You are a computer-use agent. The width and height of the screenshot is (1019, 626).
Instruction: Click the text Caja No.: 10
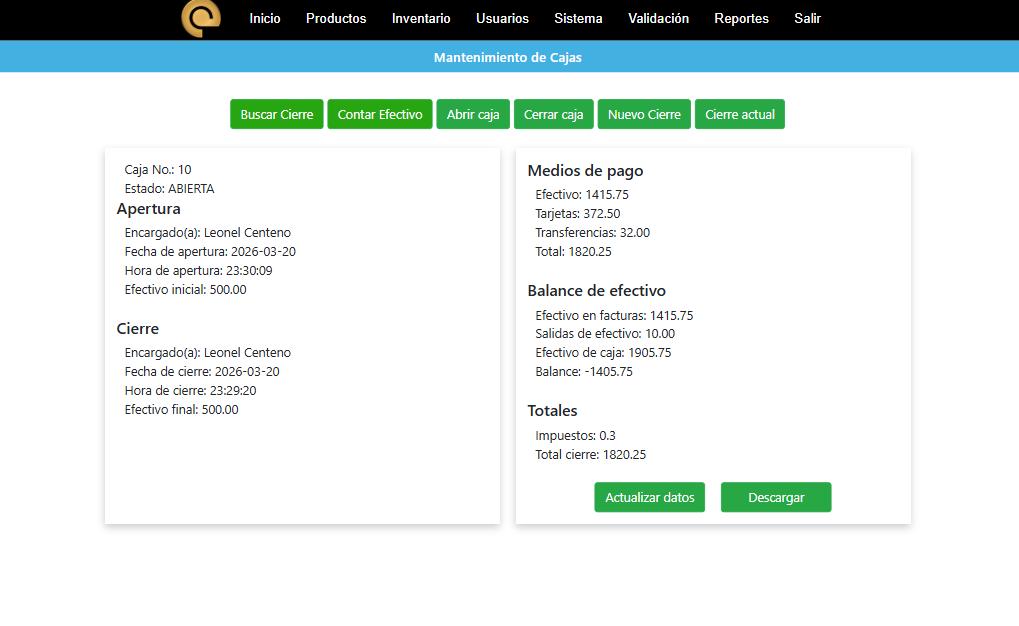tap(158, 170)
